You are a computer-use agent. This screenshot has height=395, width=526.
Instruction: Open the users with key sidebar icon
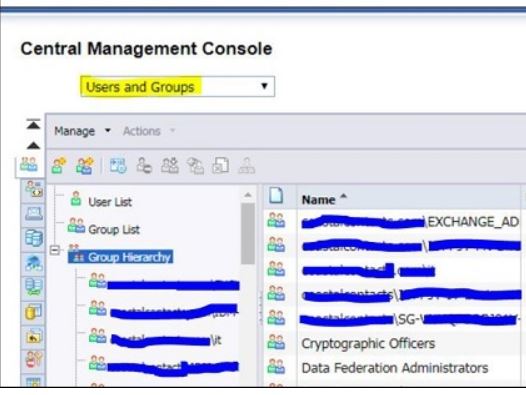coord(34,359)
